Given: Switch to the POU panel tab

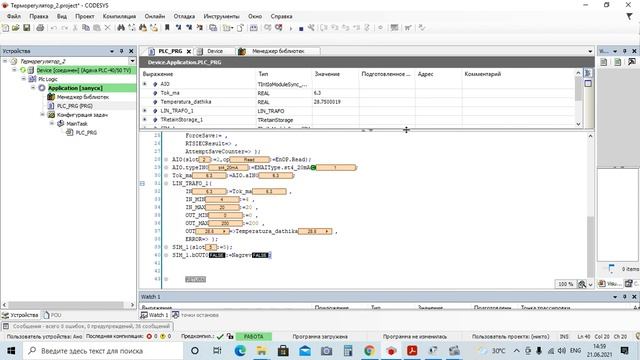Looking at the screenshot, I should (52, 315).
